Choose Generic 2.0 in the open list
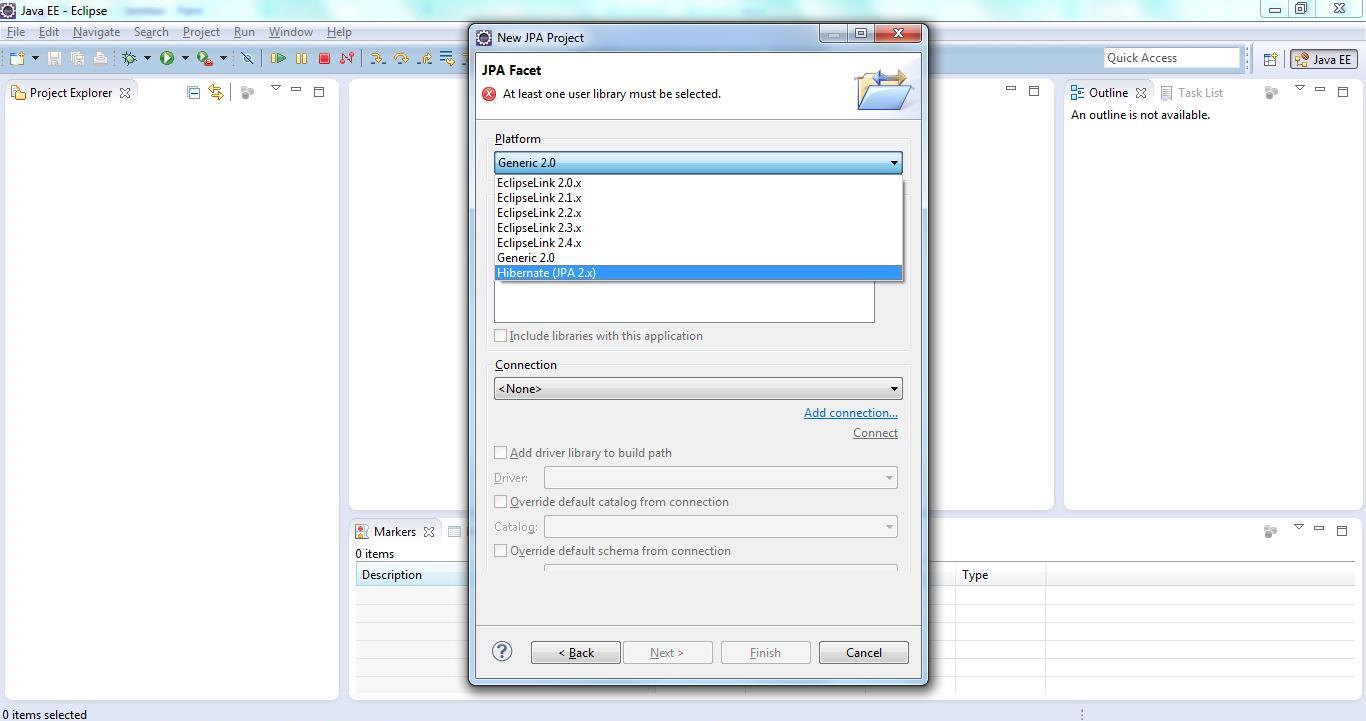 tap(698, 258)
